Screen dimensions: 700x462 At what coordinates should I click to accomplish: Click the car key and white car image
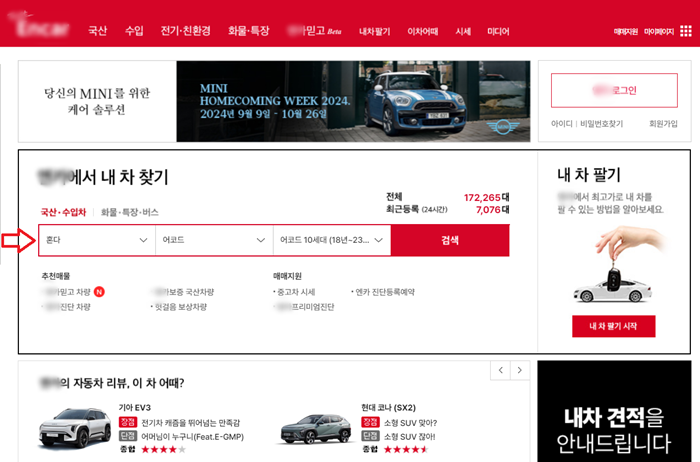621,264
